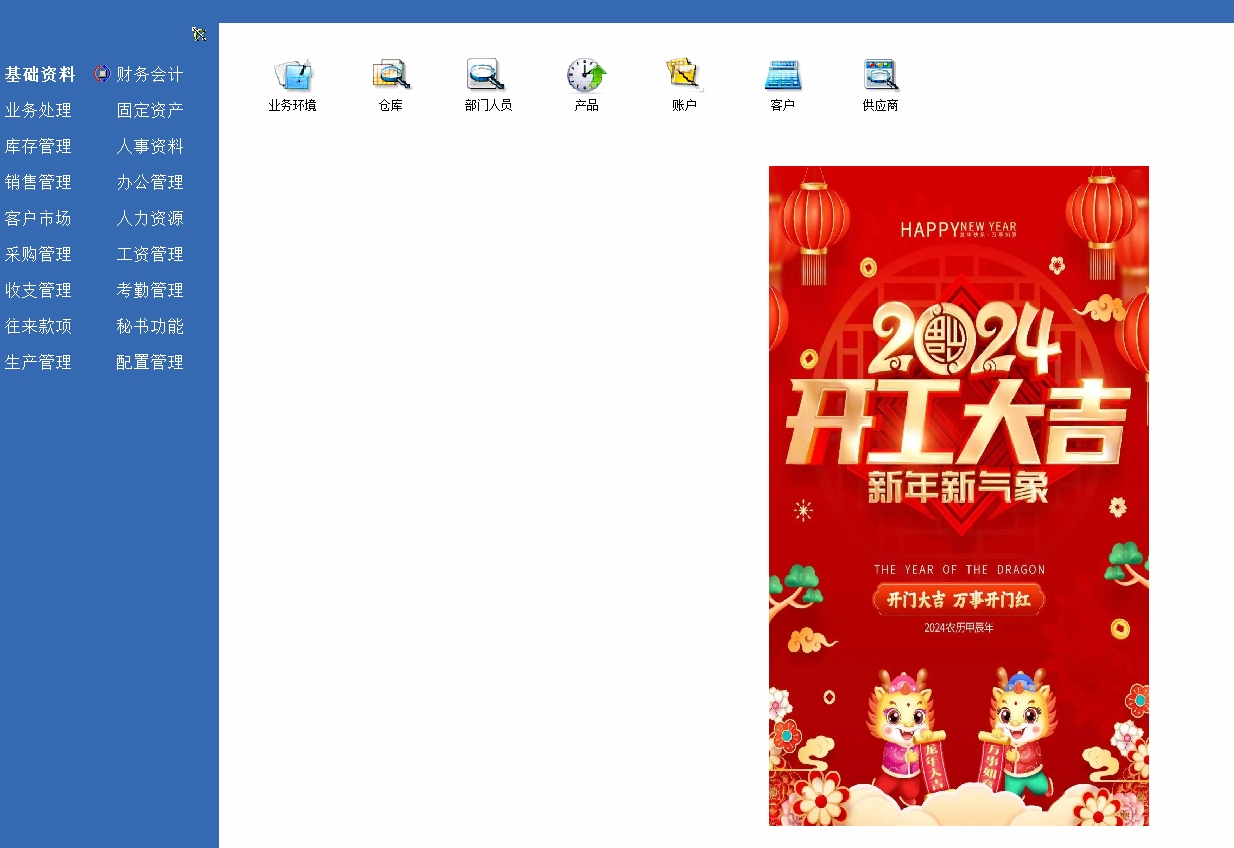Click the 2024 开工大吉 poster image
The image size is (1234, 848).
click(958, 495)
